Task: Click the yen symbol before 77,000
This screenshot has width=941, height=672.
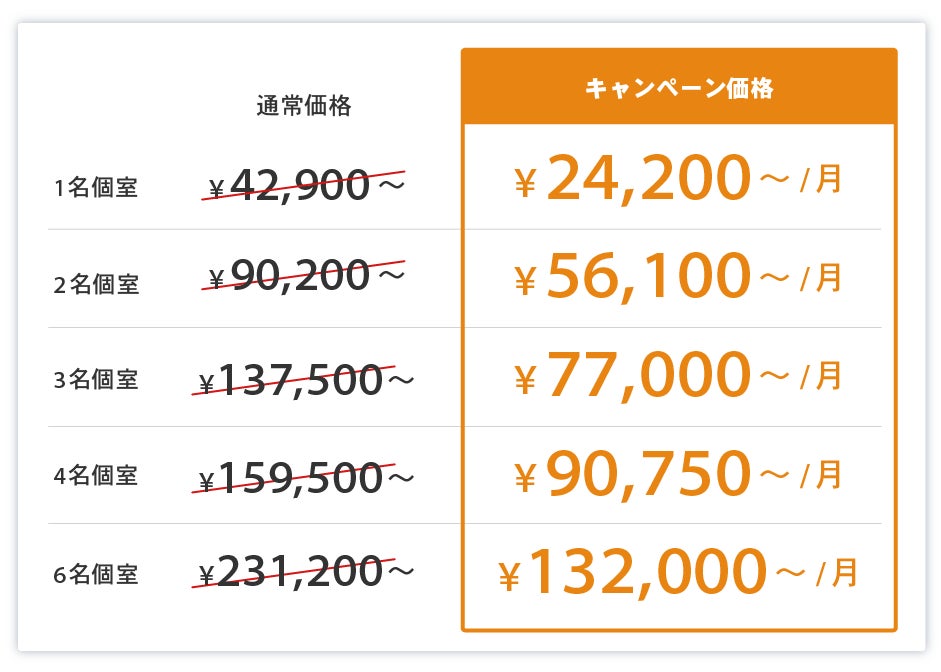Action: pyautogui.click(x=525, y=379)
